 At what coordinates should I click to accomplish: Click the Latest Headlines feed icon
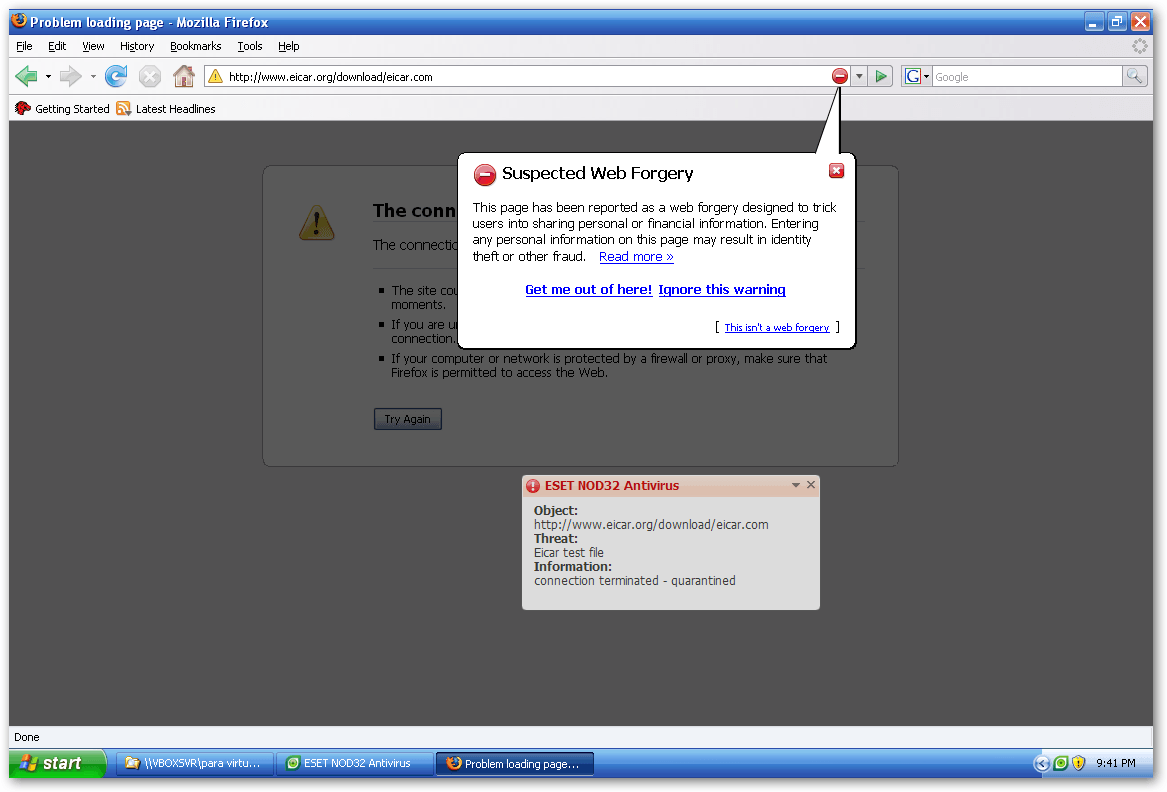click(124, 109)
